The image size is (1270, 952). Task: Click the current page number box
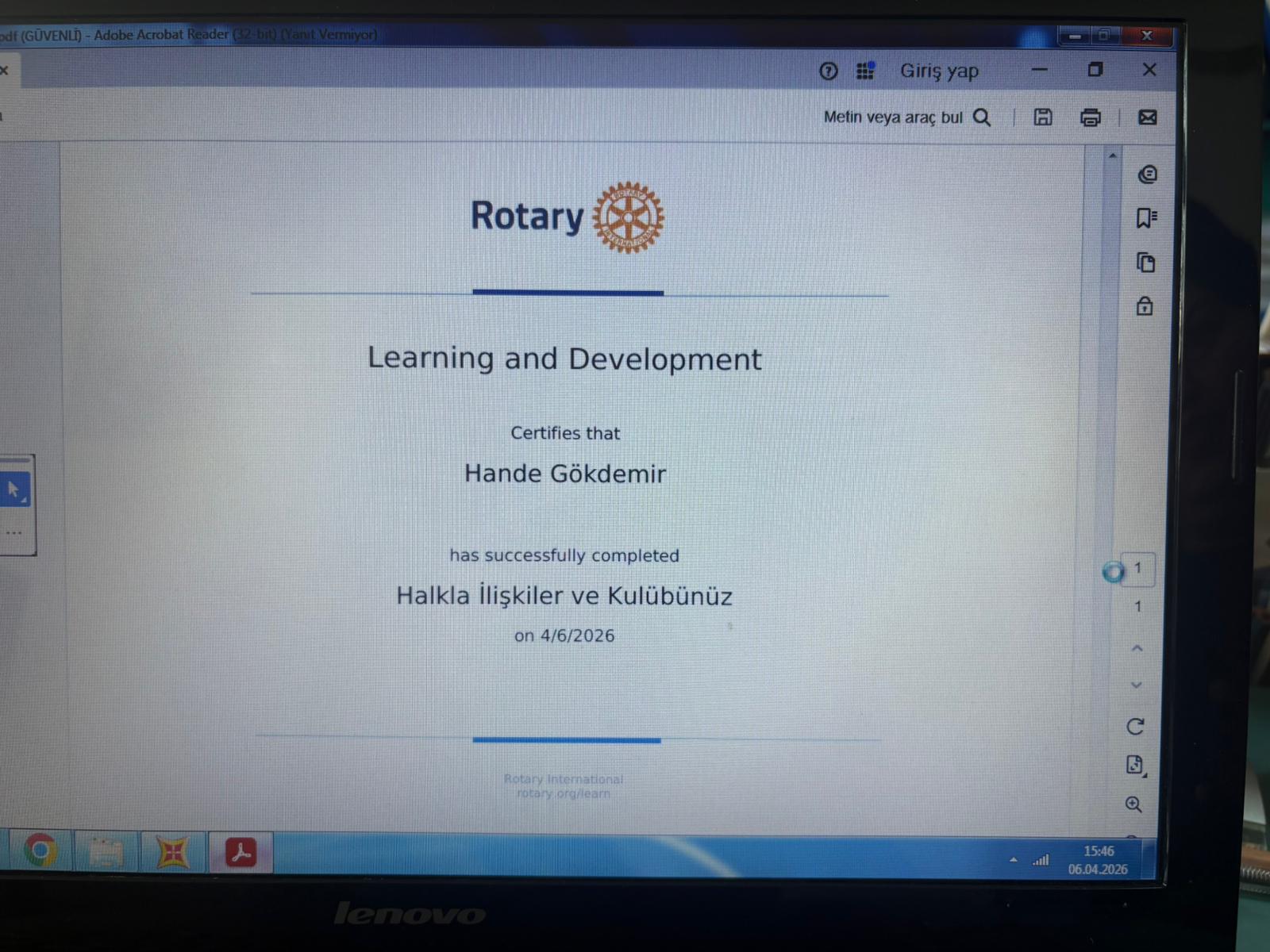click(x=1137, y=568)
